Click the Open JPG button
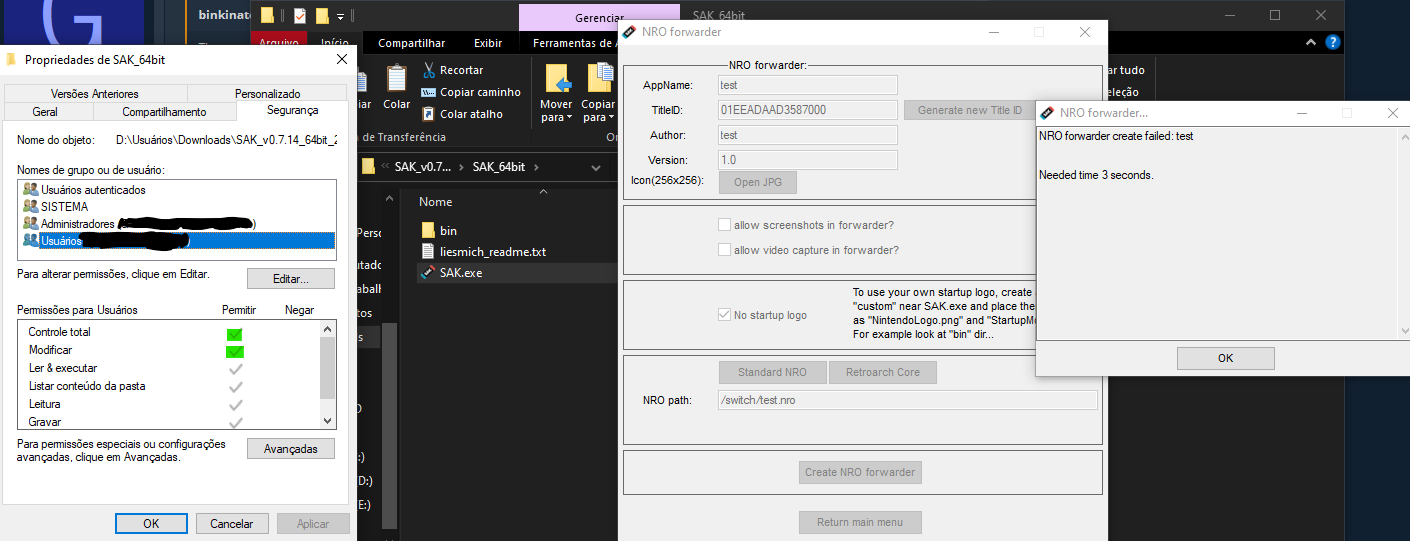This screenshot has height=541, width=1410. (x=758, y=182)
